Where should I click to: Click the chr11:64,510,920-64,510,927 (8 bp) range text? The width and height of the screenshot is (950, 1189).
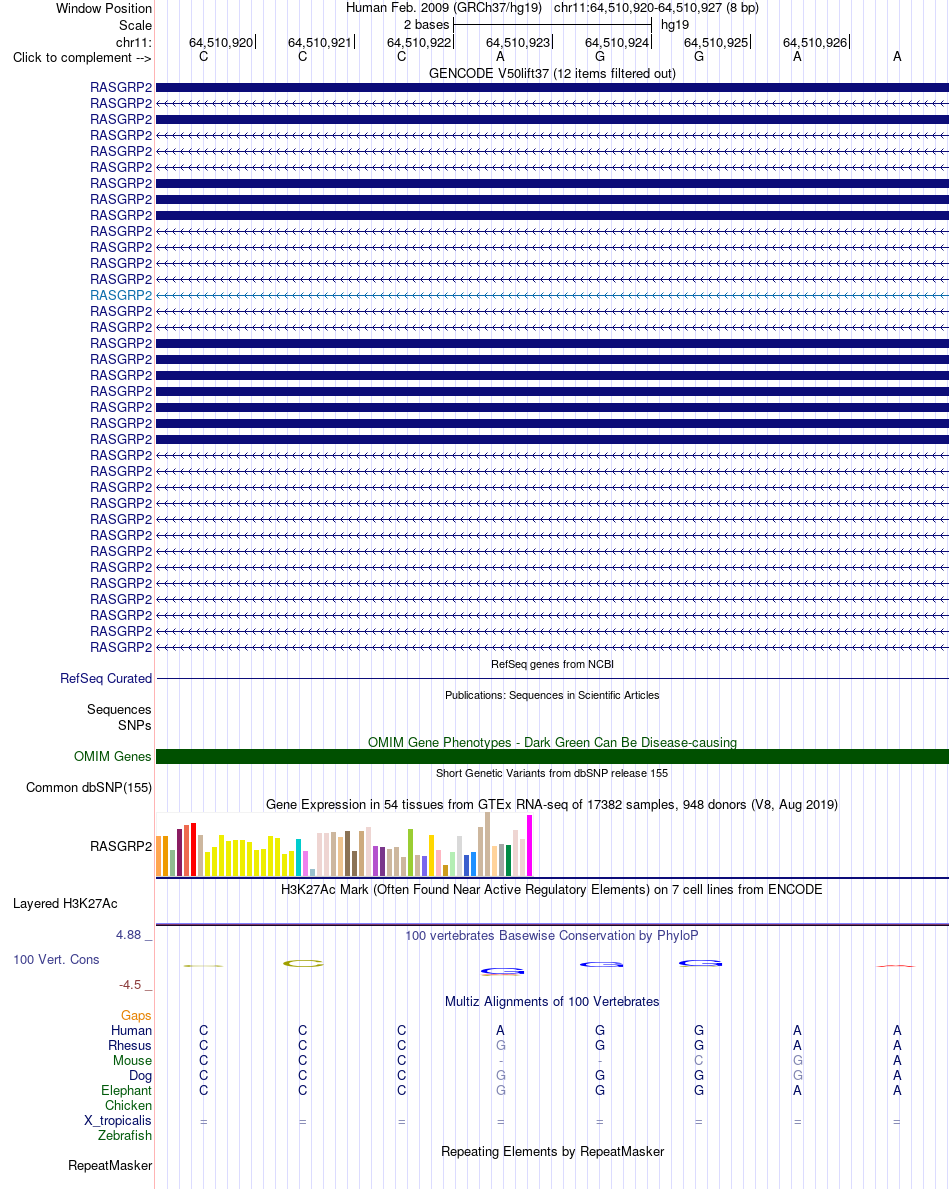(656, 8)
